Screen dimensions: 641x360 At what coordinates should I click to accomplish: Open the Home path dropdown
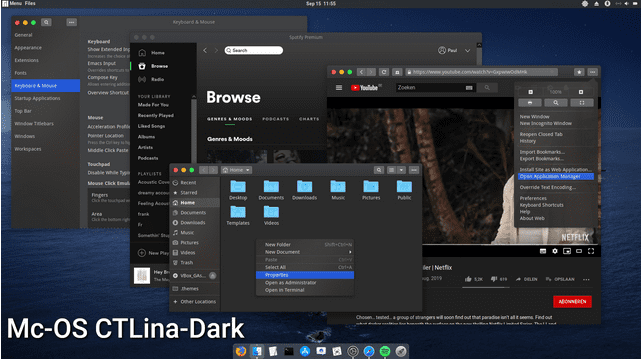point(236,170)
